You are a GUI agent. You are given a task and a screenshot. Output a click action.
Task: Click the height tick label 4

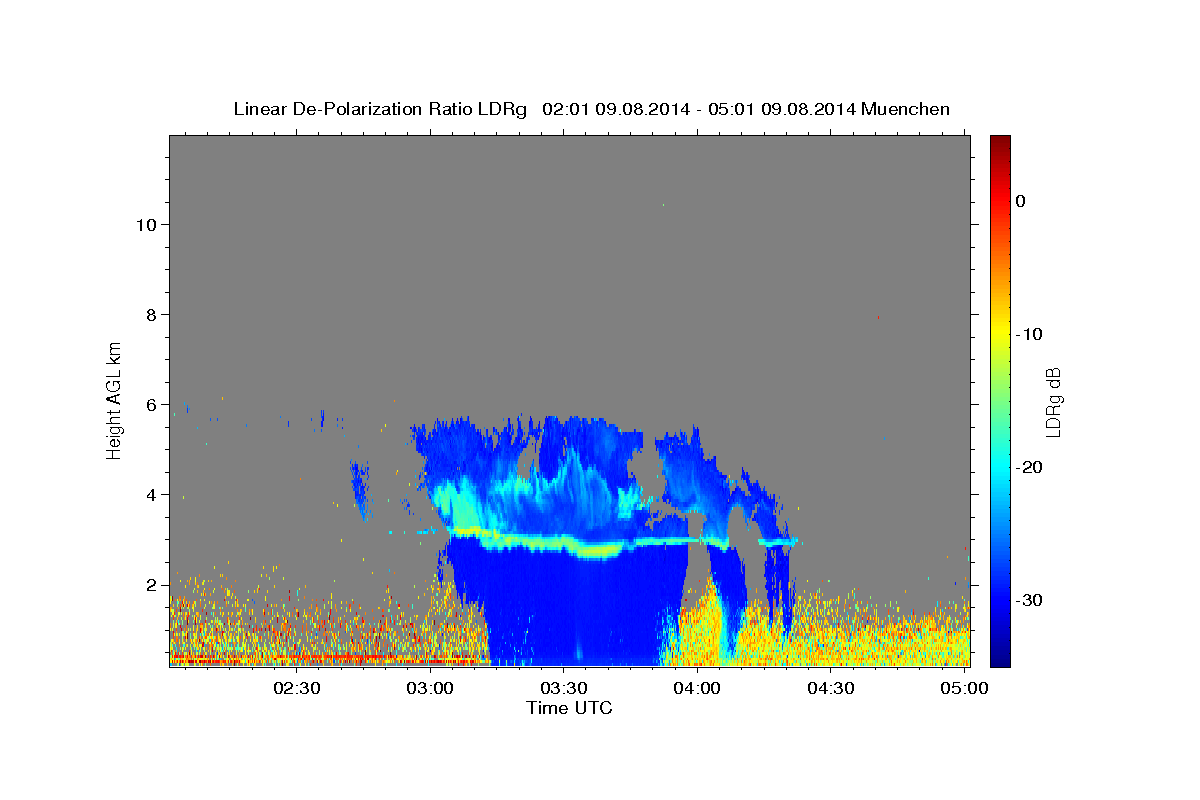tap(151, 495)
